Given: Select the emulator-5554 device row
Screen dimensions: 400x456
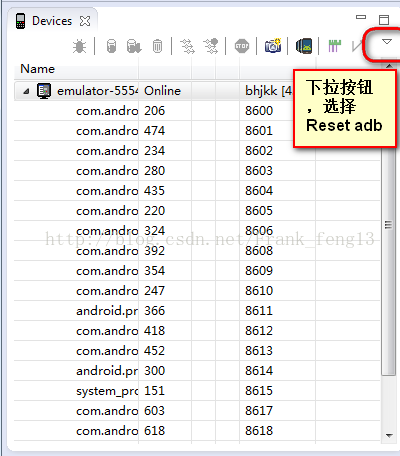Looking at the screenshot, I should pyautogui.click(x=197, y=91).
